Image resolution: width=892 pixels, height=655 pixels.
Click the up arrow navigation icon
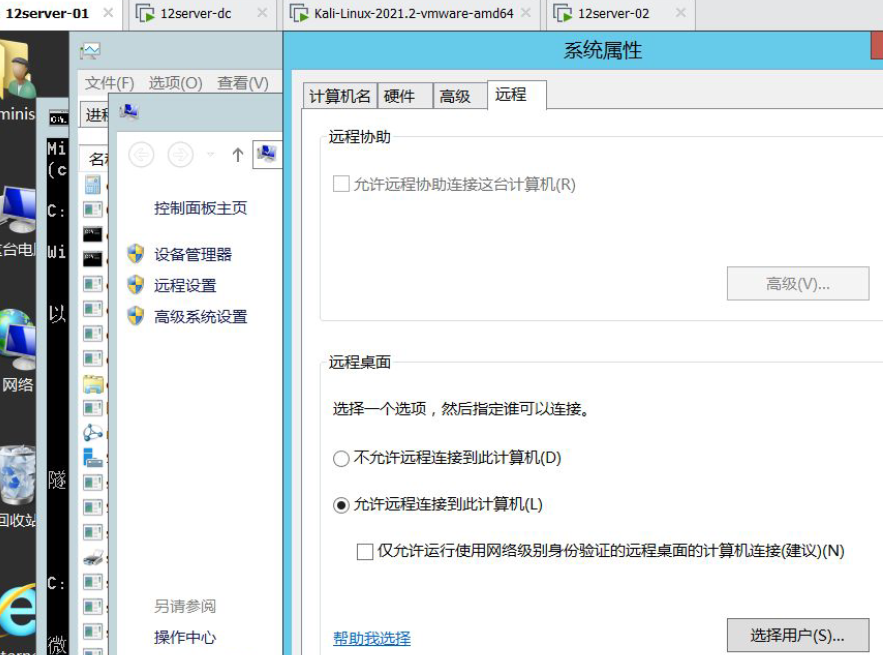(237, 155)
